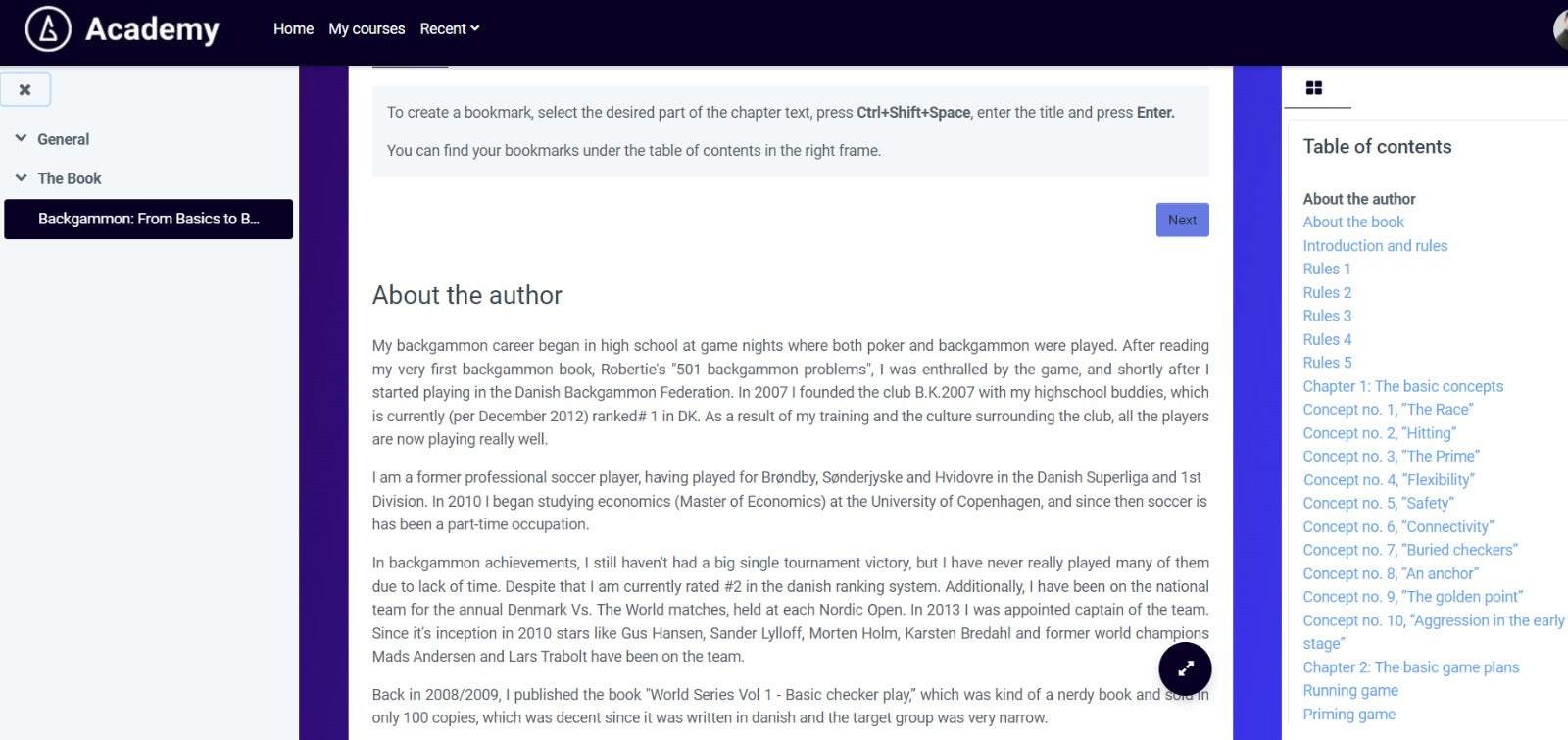Go to Rules 3 chapter
The image size is (1568, 740).
tap(1327, 316)
